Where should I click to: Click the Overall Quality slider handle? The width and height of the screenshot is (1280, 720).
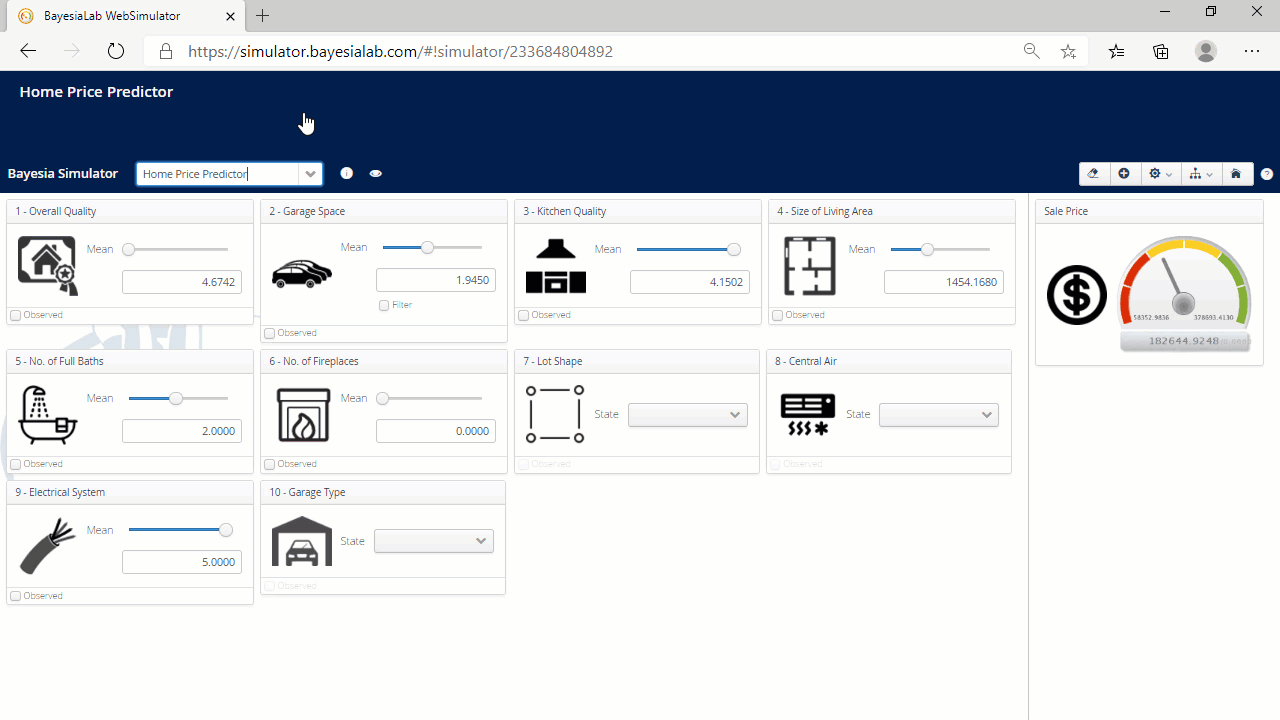[x=129, y=249]
